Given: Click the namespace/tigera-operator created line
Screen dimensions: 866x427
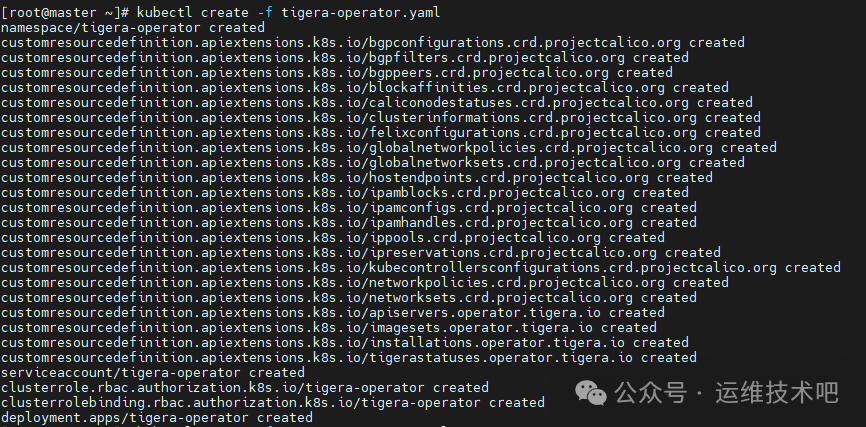Looking at the screenshot, I should click(x=132, y=27).
